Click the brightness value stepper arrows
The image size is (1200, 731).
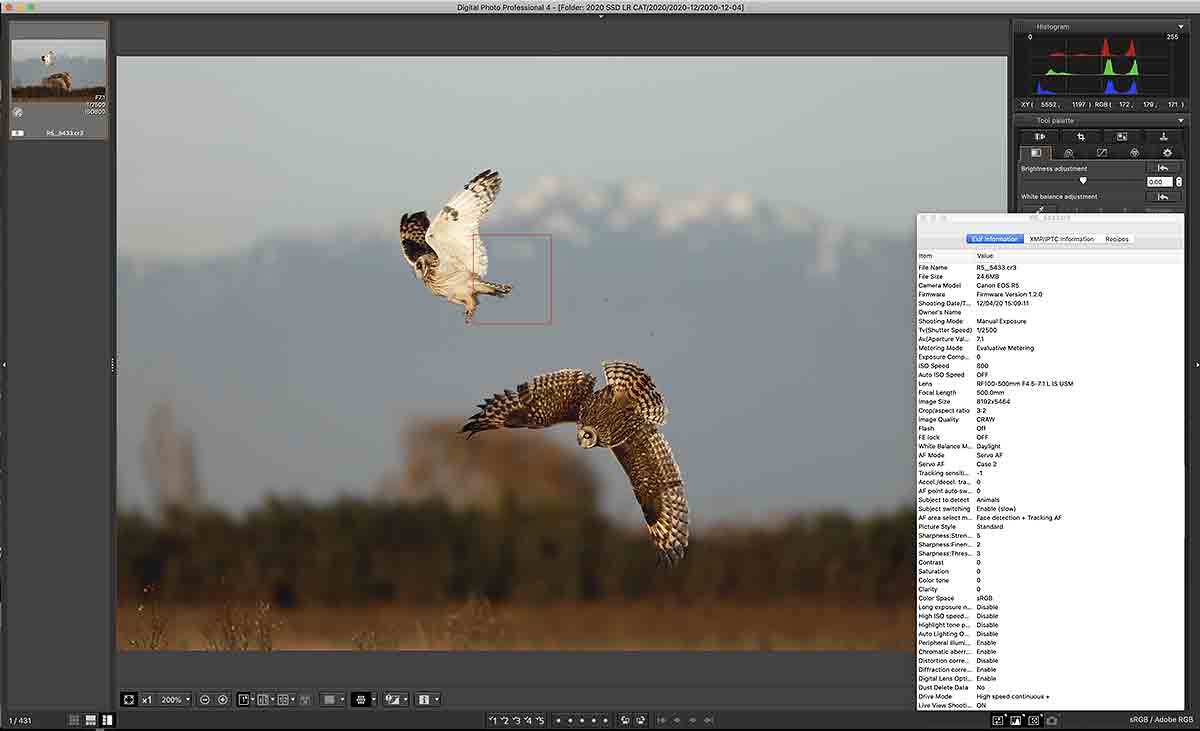click(1179, 182)
